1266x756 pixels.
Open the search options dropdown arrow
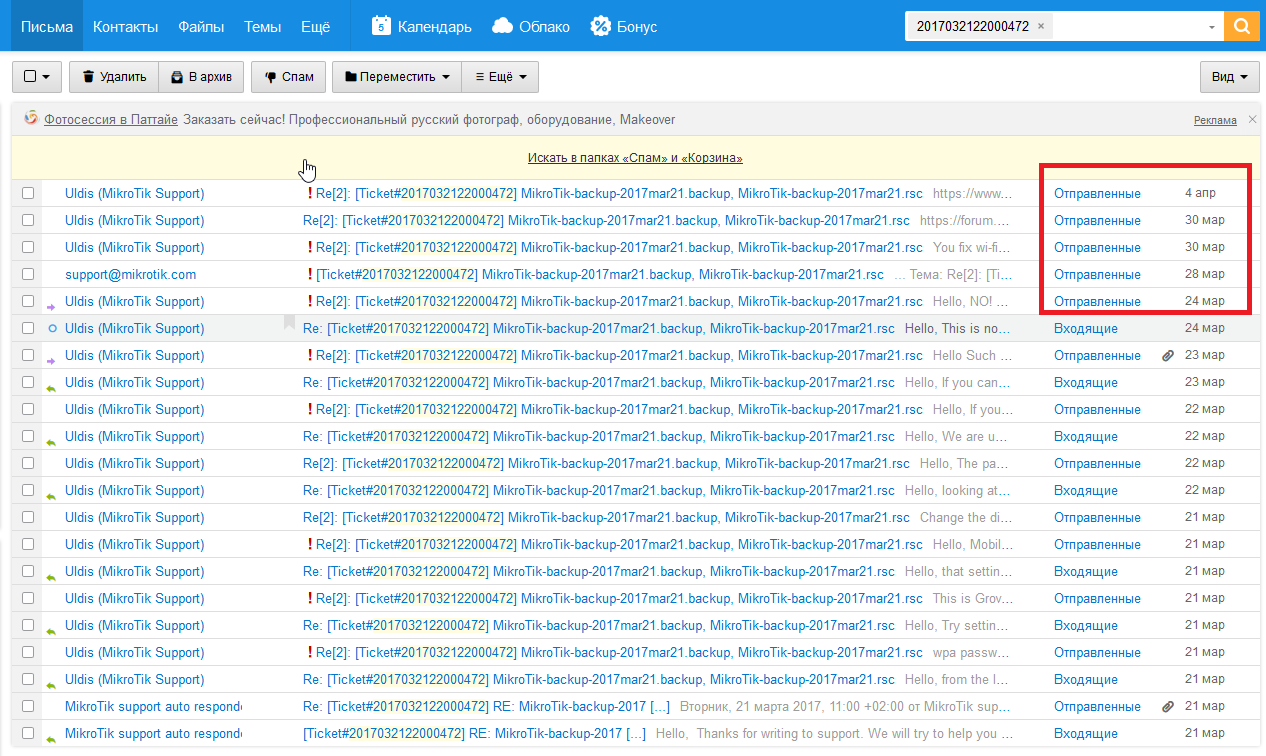pos(1212,27)
